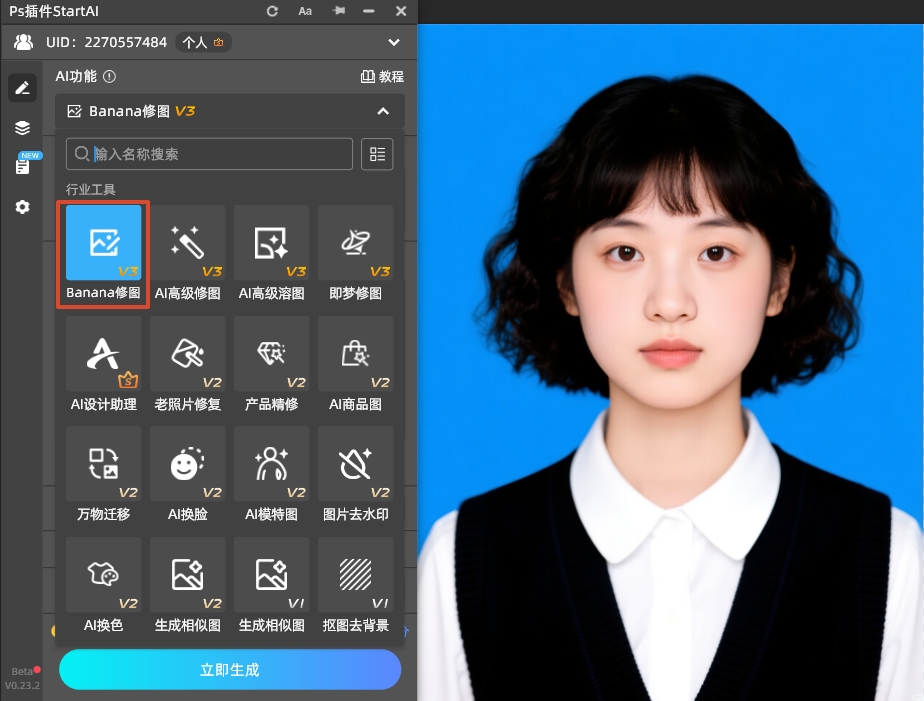Screen dimensions: 924x701
Task: Open the layers tab in sidebar
Action: click(x=22, y=127)
